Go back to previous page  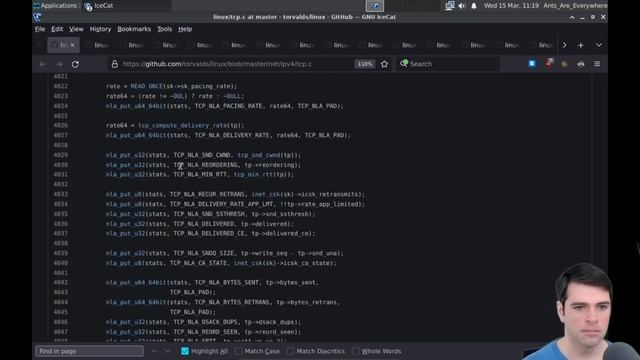tap(43, 64)
